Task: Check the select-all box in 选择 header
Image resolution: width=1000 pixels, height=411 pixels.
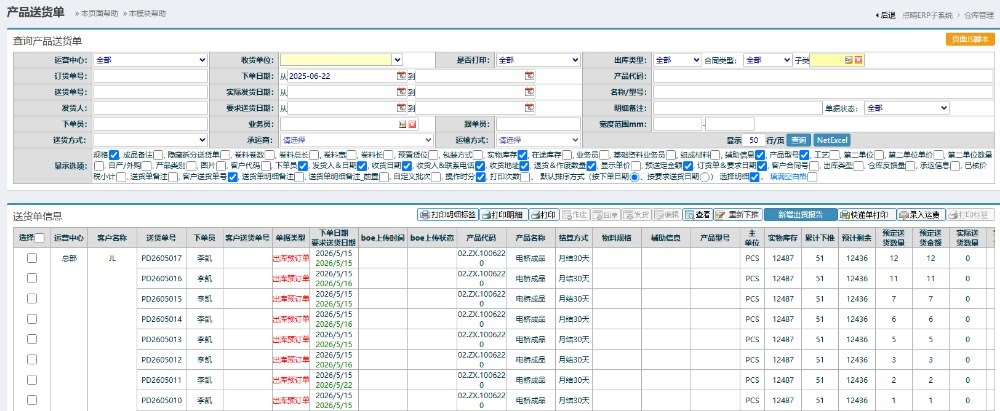Action: click(40, 238)
